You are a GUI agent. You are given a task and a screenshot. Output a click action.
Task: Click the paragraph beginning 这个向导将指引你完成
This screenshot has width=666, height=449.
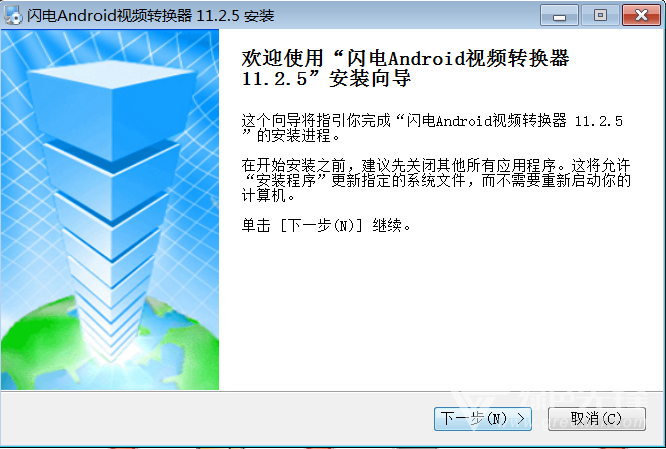[432, 128]
